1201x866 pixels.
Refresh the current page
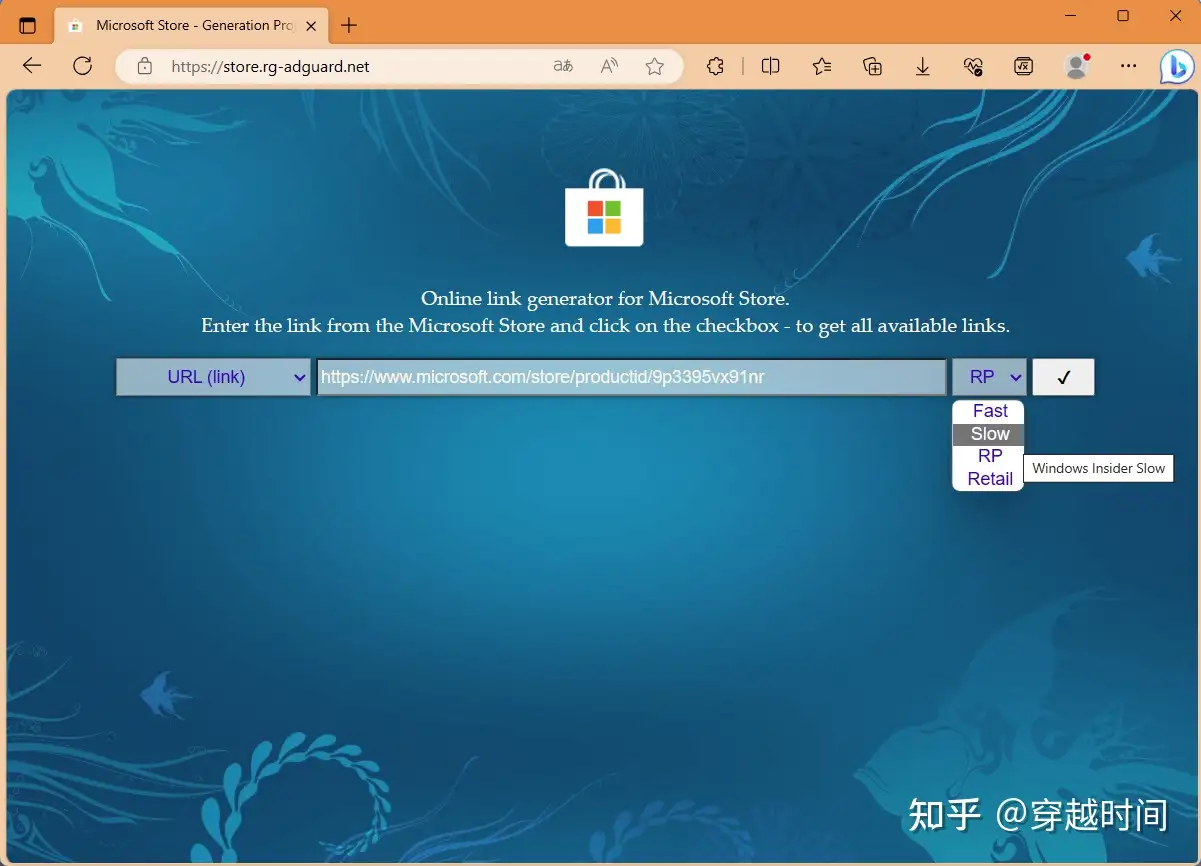82,66
